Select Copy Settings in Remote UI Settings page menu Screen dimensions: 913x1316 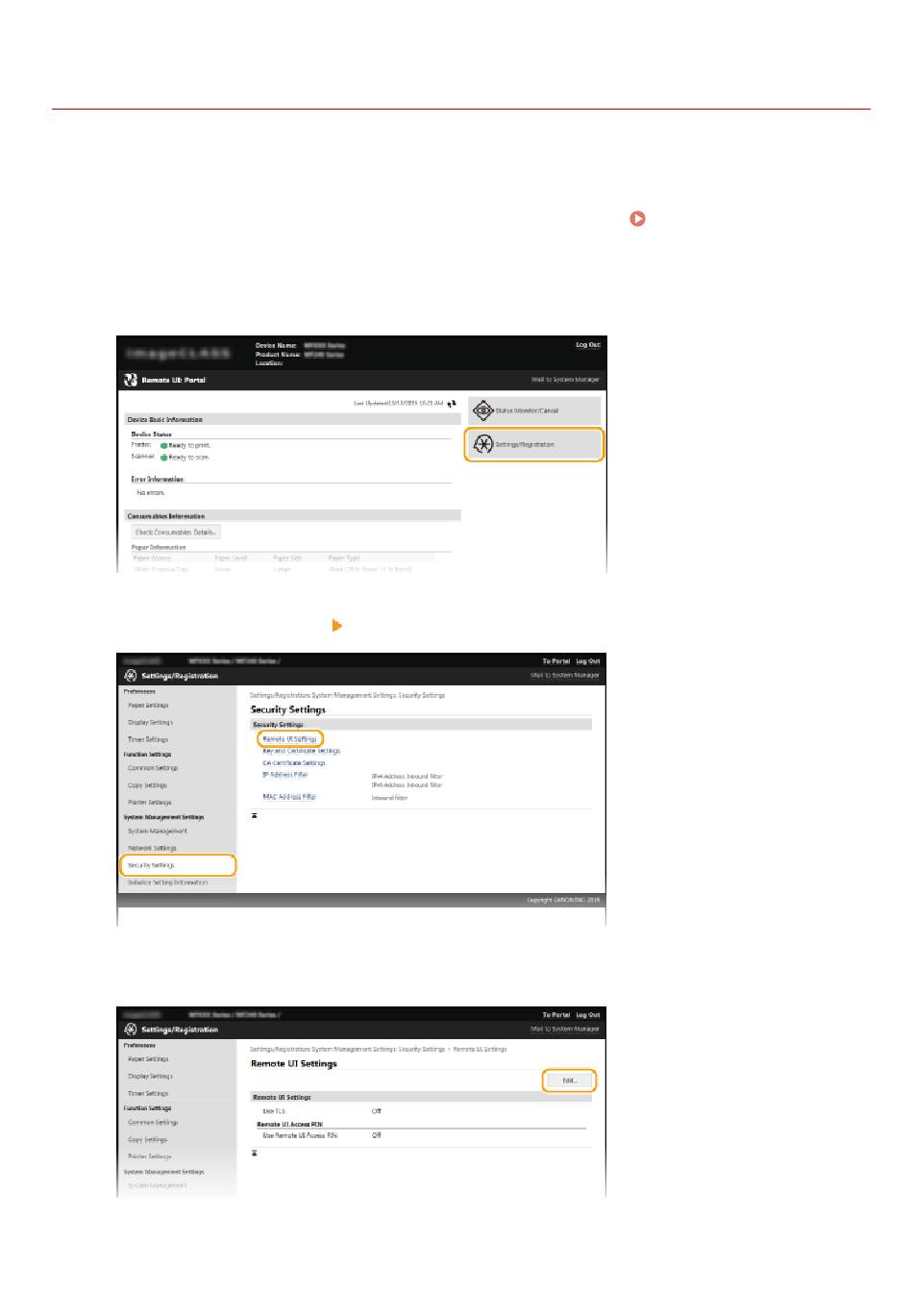click(x=147, y=1140)
